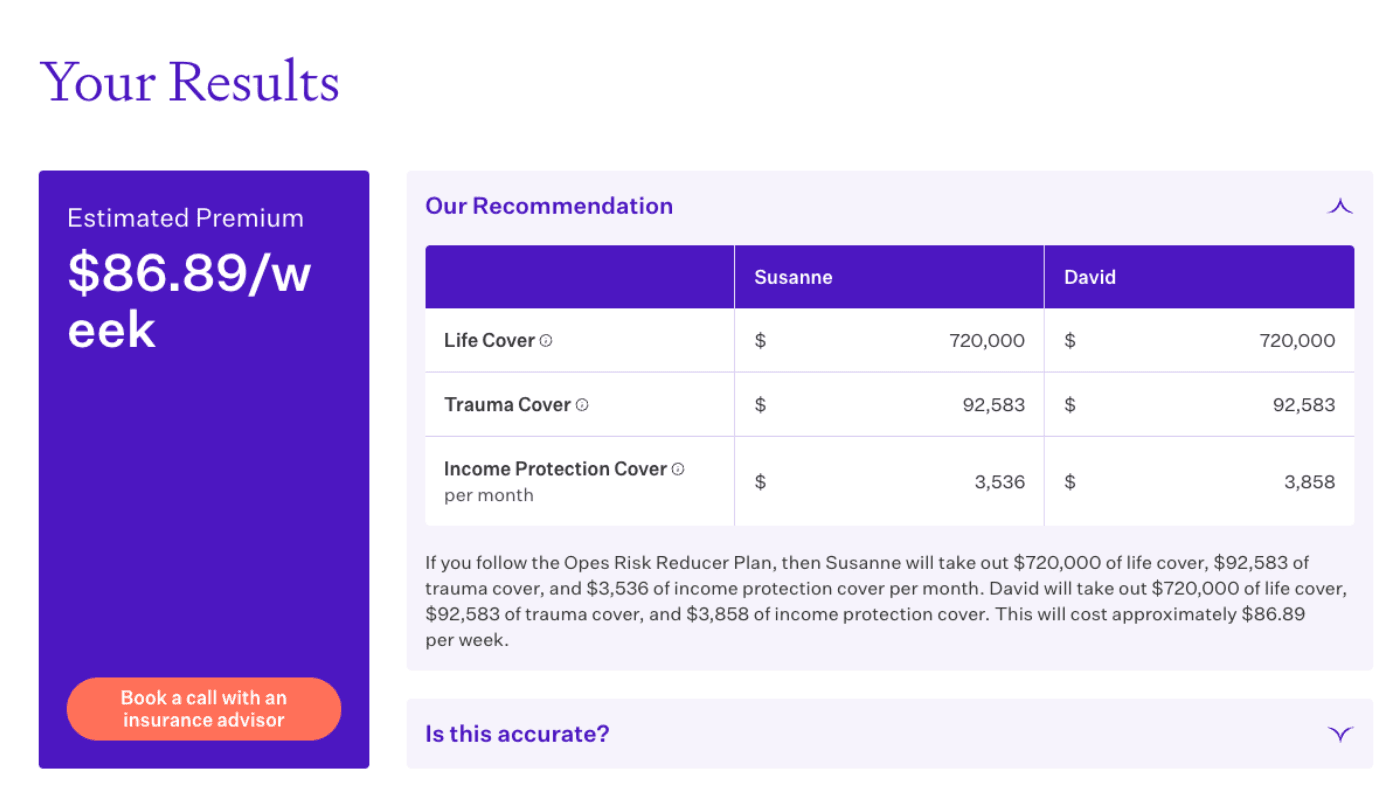Screen dimensions: 1400x799
Task: Collapse the Our Recommendation section chevron
Action: pos(1339,207)
